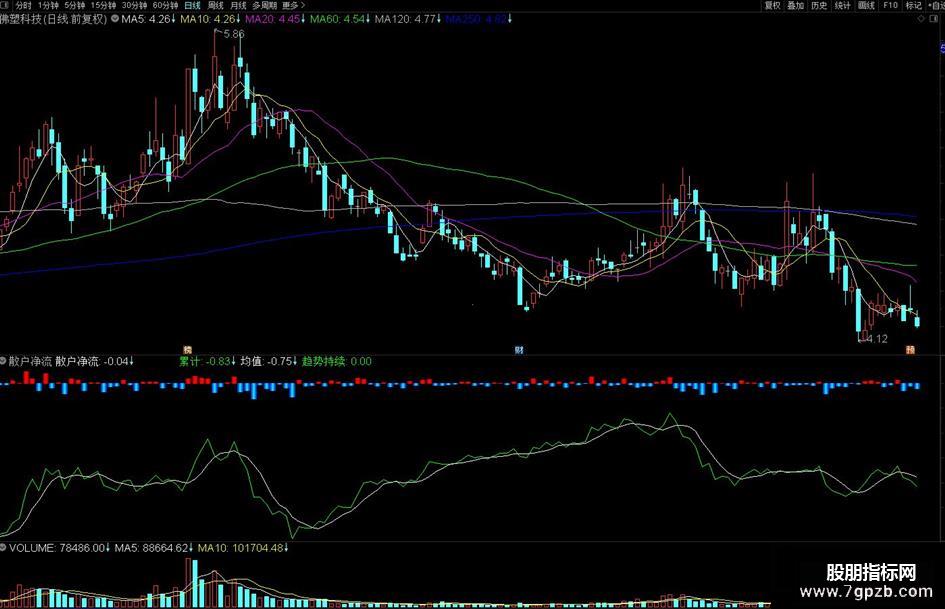The width and height of the screenshot is (945, 609).
Task: Switch to the 月线 monthly chart tab
Action: pyautogui.click(x=239, y=5)
